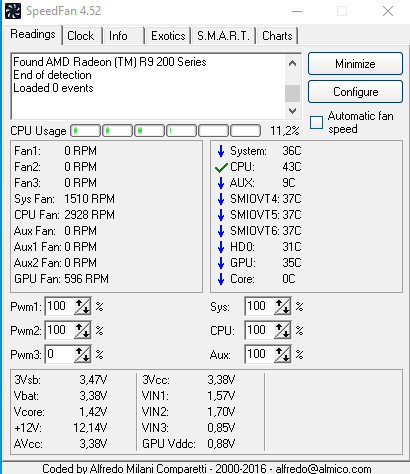Click the sixth CPU usage core bar
This screenshot has height=474, width=410.
246,131
